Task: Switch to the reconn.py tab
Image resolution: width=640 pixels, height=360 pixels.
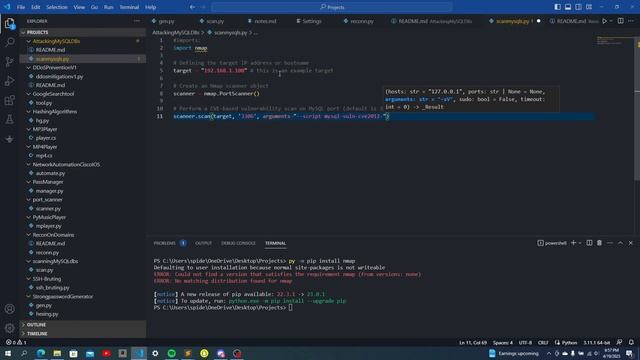Action: tap(359, 21)
